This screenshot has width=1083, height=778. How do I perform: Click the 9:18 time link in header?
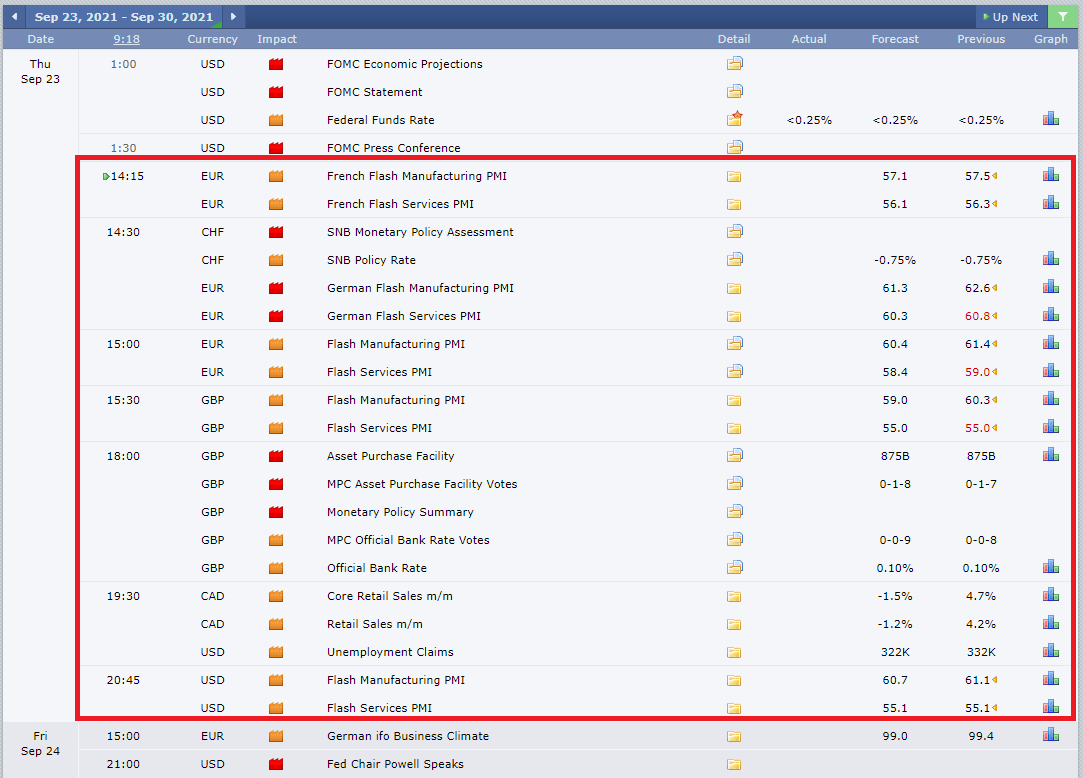pyautogui.click(x=126, y=39)
